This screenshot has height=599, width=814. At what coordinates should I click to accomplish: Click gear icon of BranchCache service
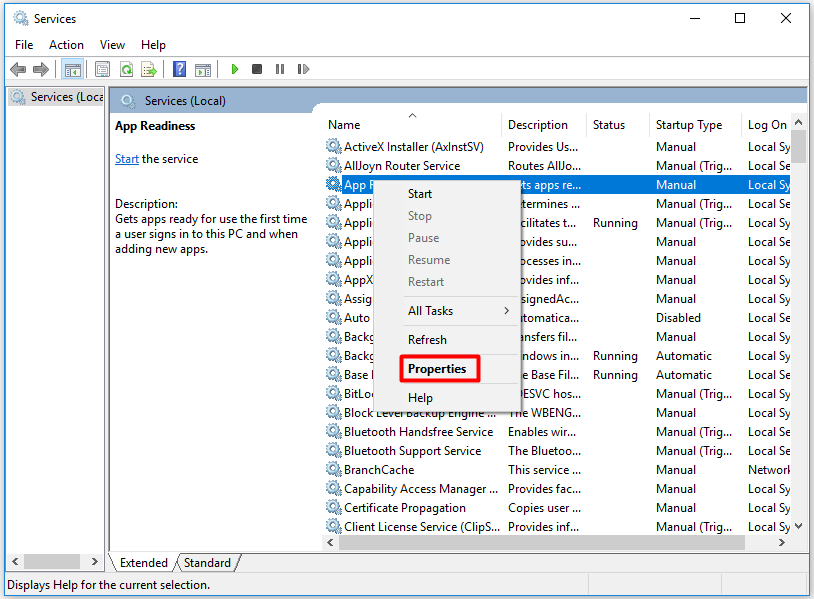click(x=333, y=469)
